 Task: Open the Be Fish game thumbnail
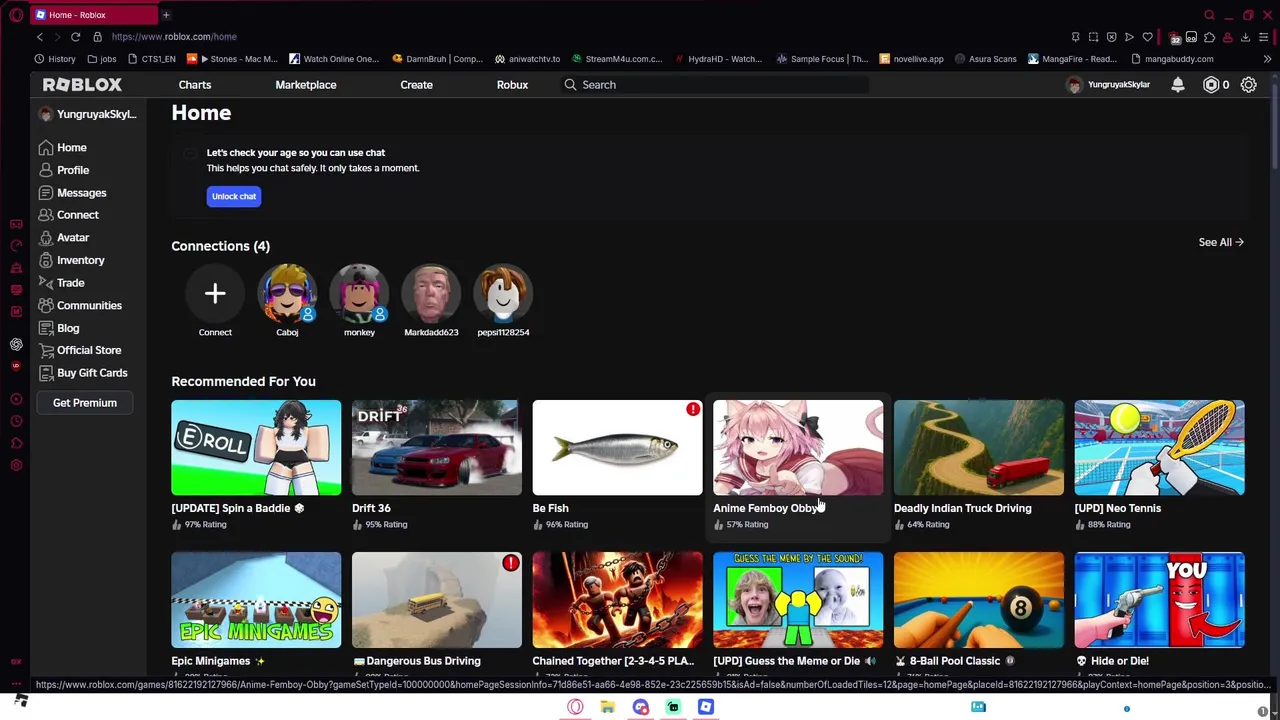(x=617, y=447)
